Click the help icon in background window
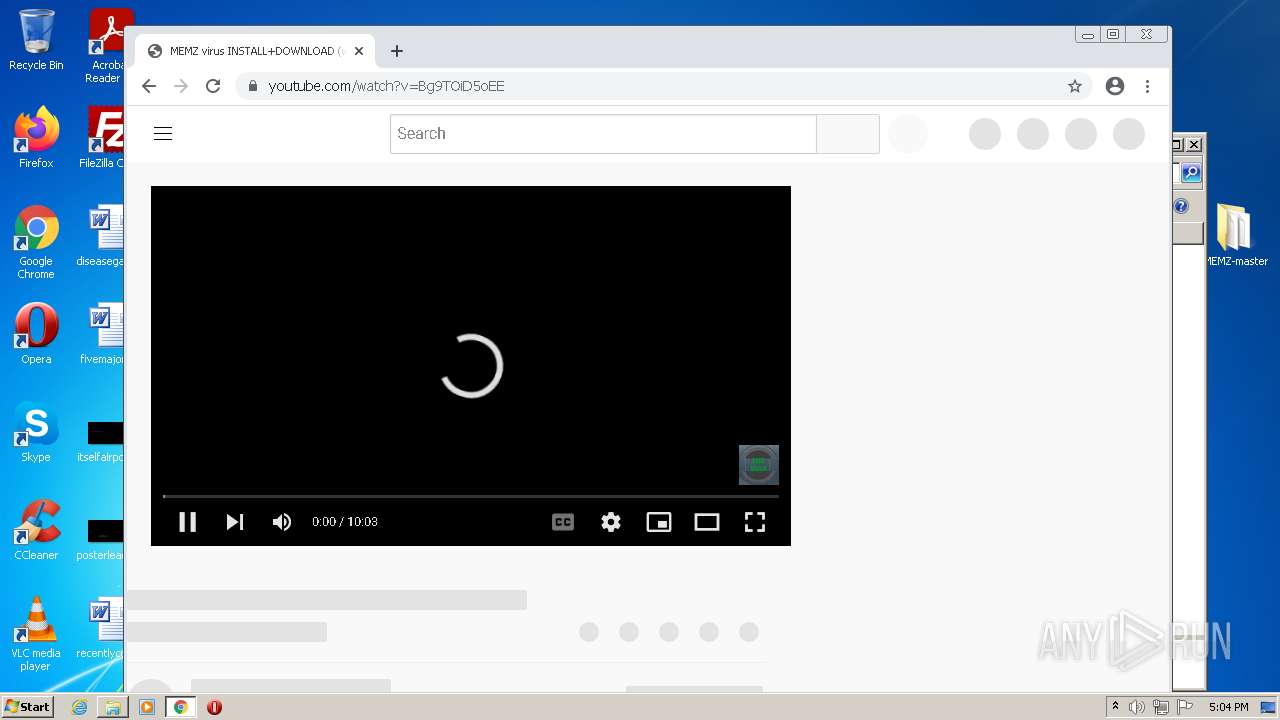Viewport: 1280px width, 720px height. [x=1181, y=206]
